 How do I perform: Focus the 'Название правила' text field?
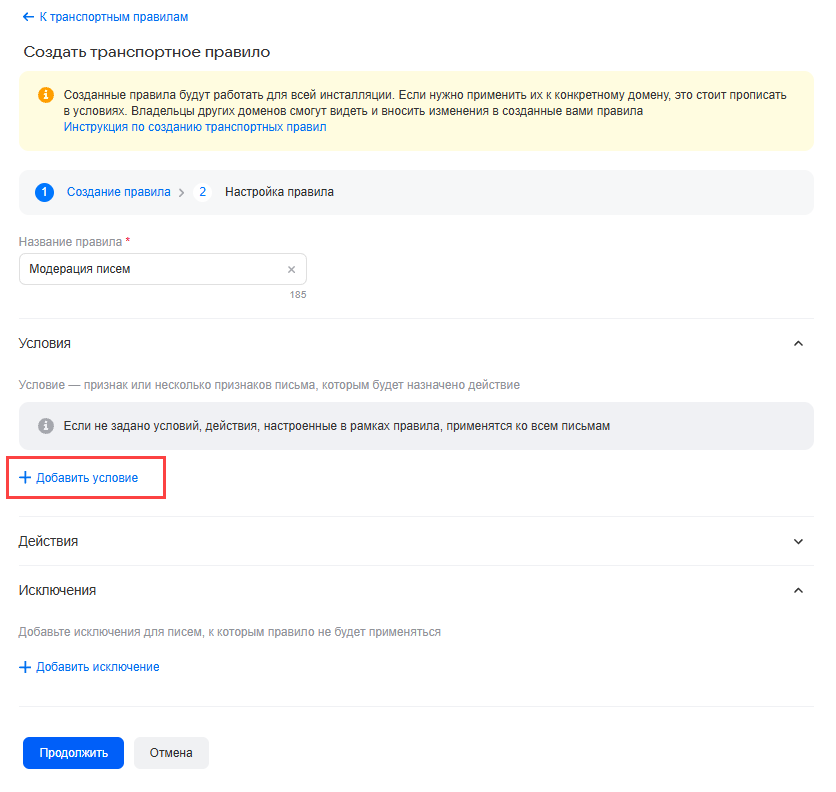150,269
